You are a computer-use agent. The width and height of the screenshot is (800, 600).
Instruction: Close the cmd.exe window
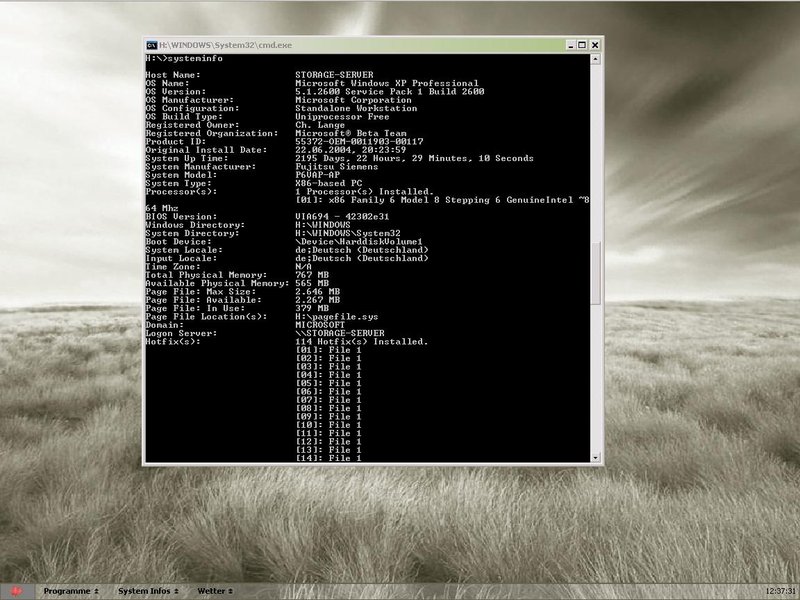pyautogui.click(x=596, y=45)
